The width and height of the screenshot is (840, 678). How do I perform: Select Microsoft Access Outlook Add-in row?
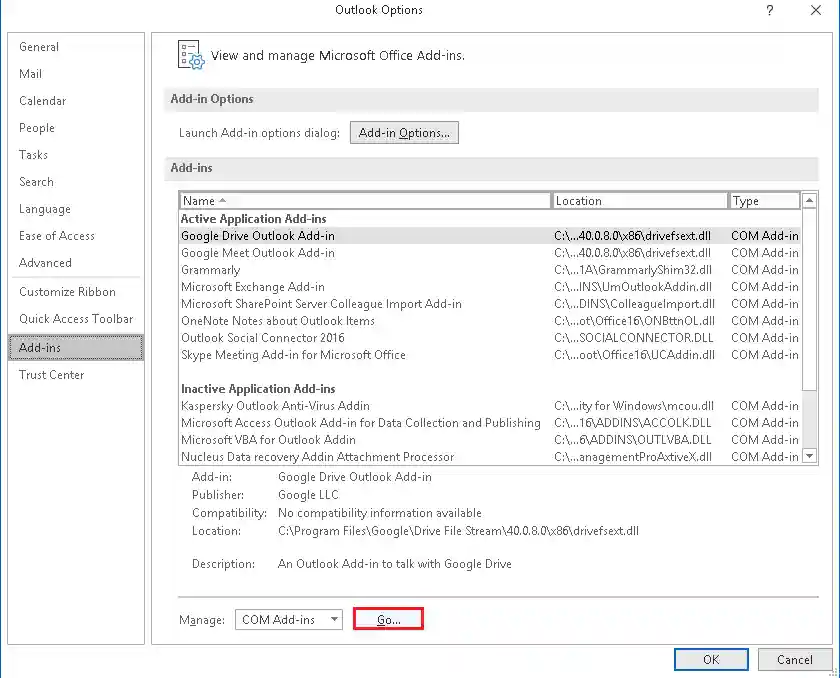point(490,423)
